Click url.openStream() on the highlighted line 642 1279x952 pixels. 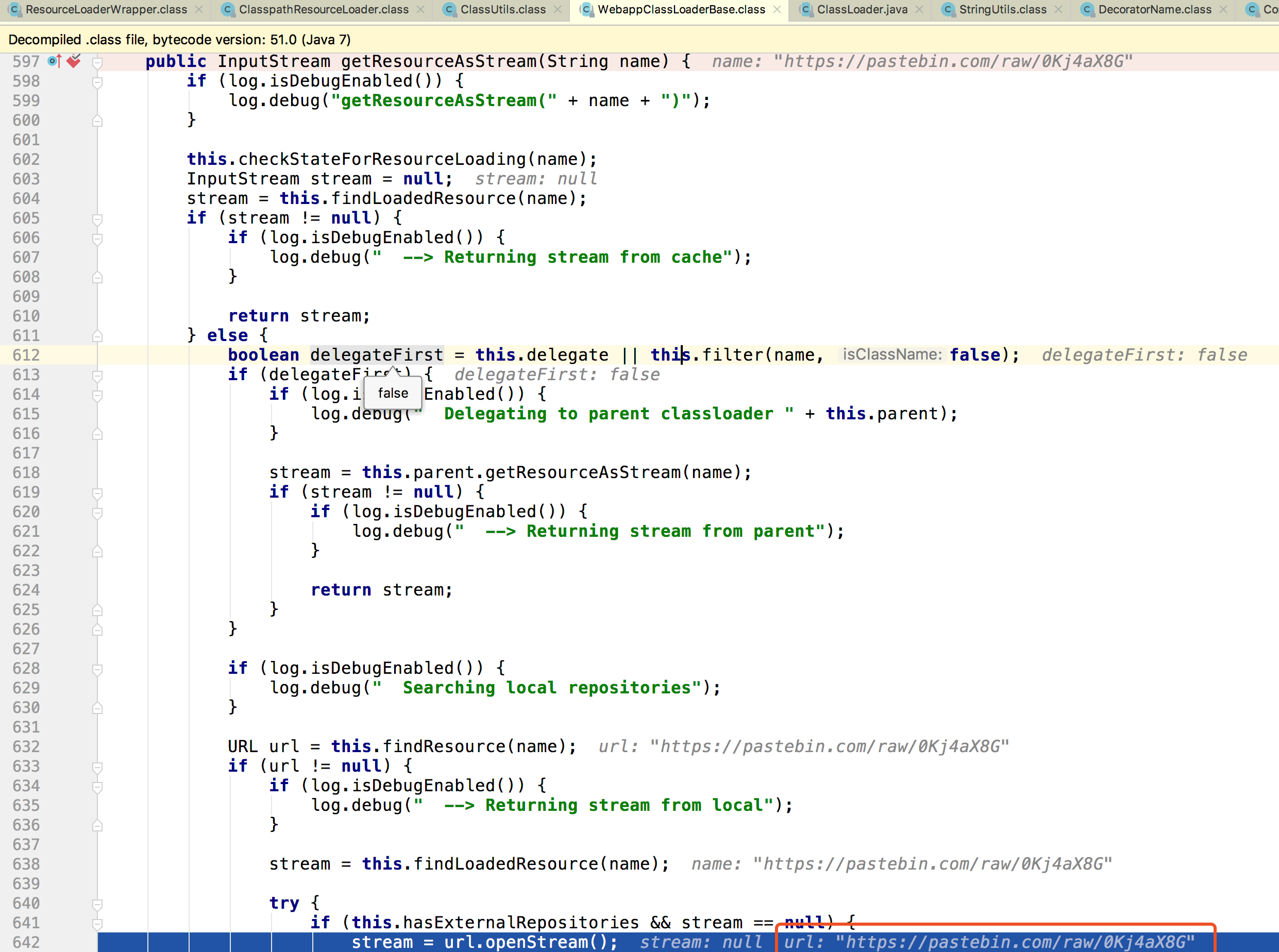click(x=526, y=943)
